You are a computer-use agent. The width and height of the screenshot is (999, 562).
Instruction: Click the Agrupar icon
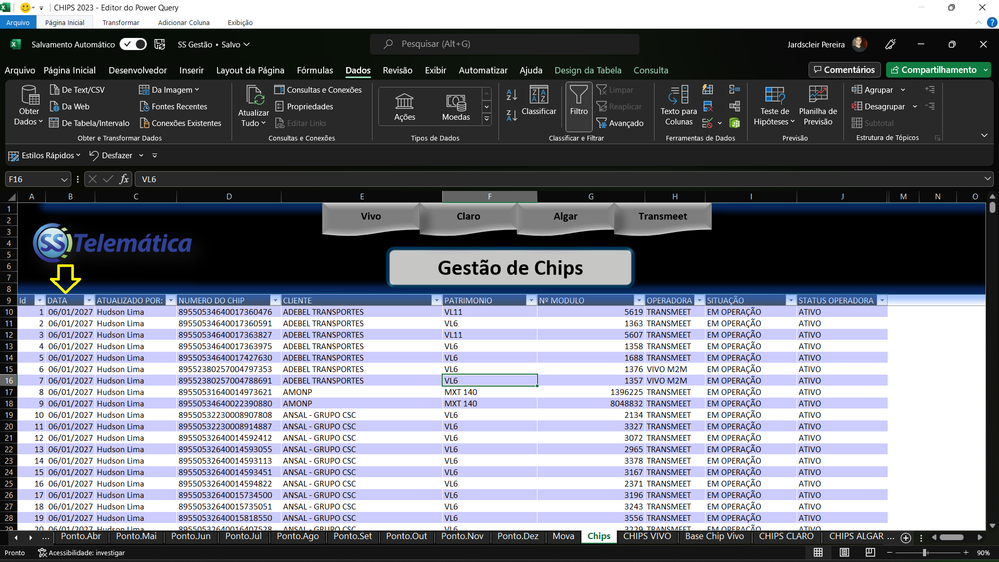click(857, 90)
